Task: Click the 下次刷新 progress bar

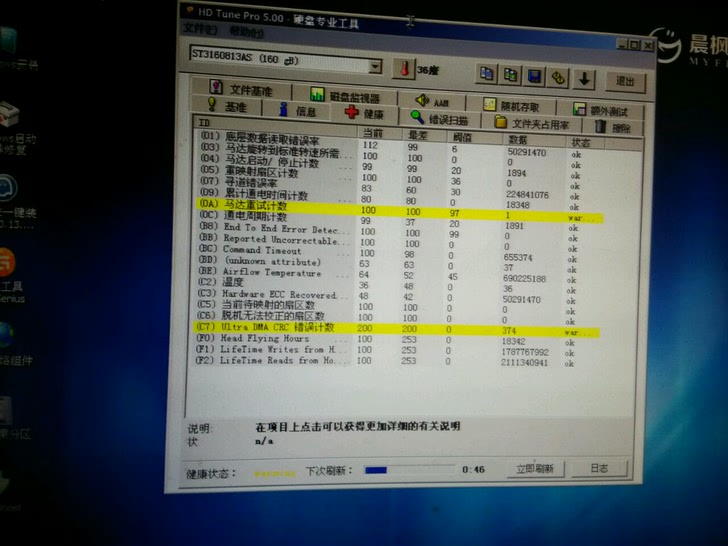Action: [410, 470]
